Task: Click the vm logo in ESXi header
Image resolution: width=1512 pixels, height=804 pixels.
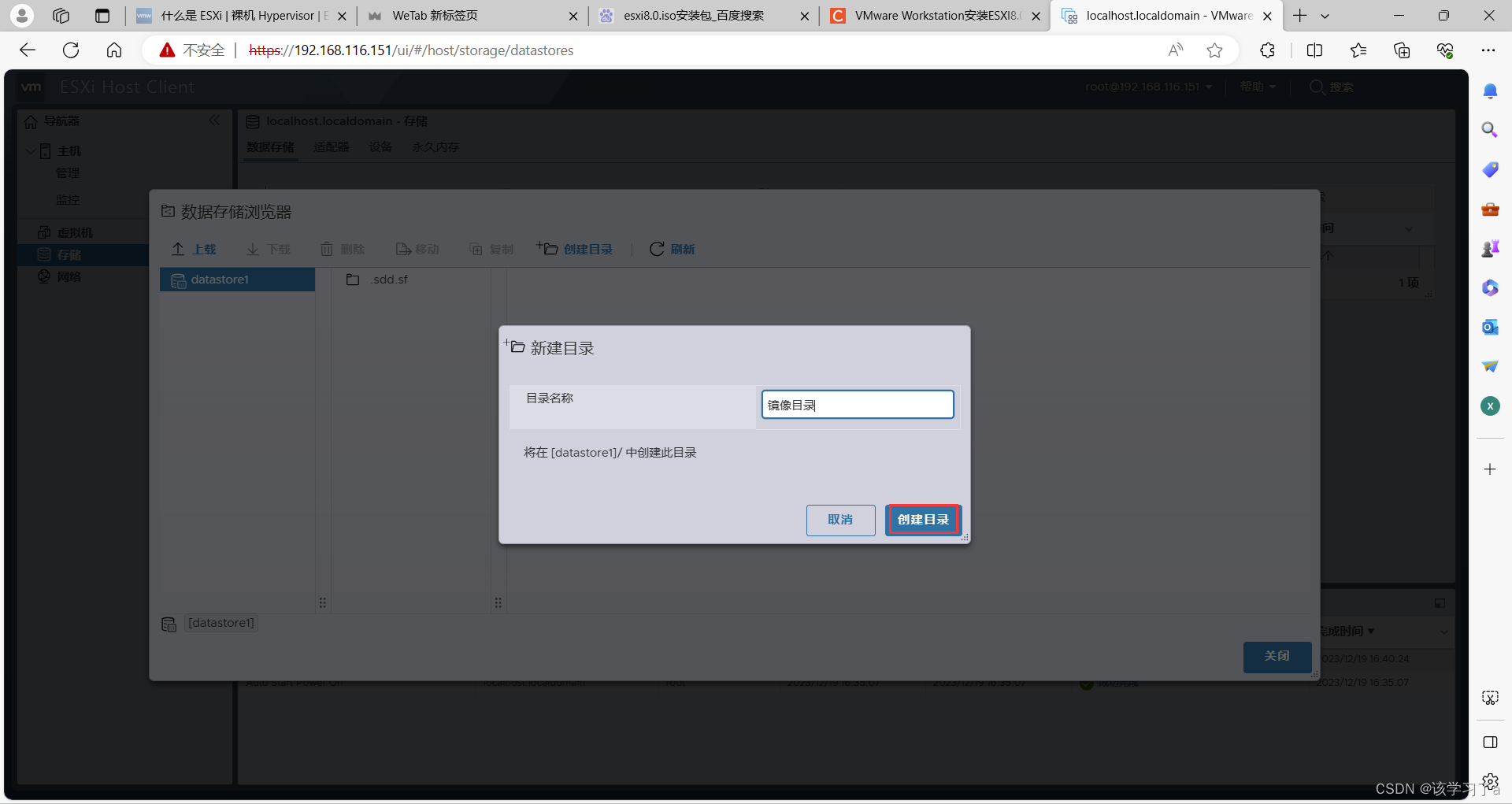Action: (x=31, y=87)
